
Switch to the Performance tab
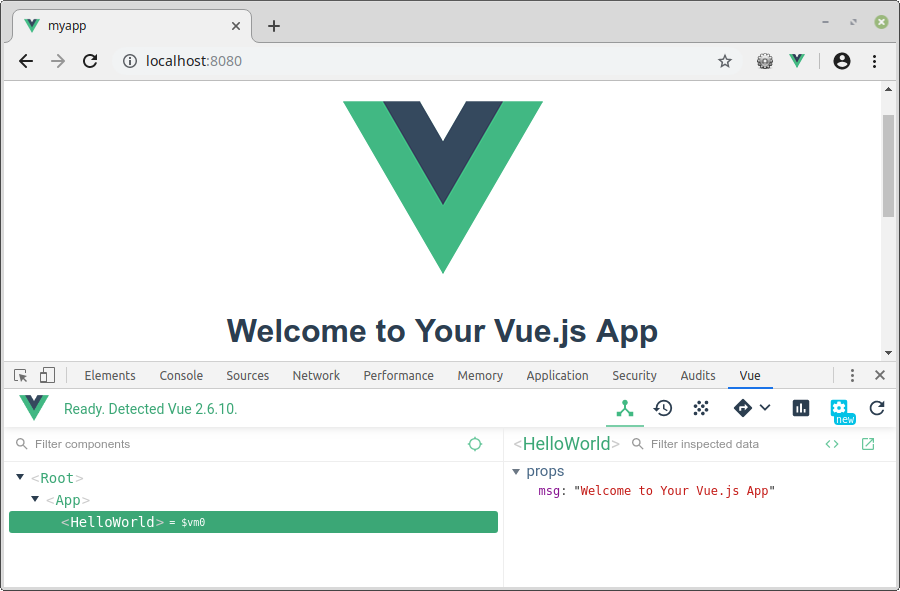398,375
